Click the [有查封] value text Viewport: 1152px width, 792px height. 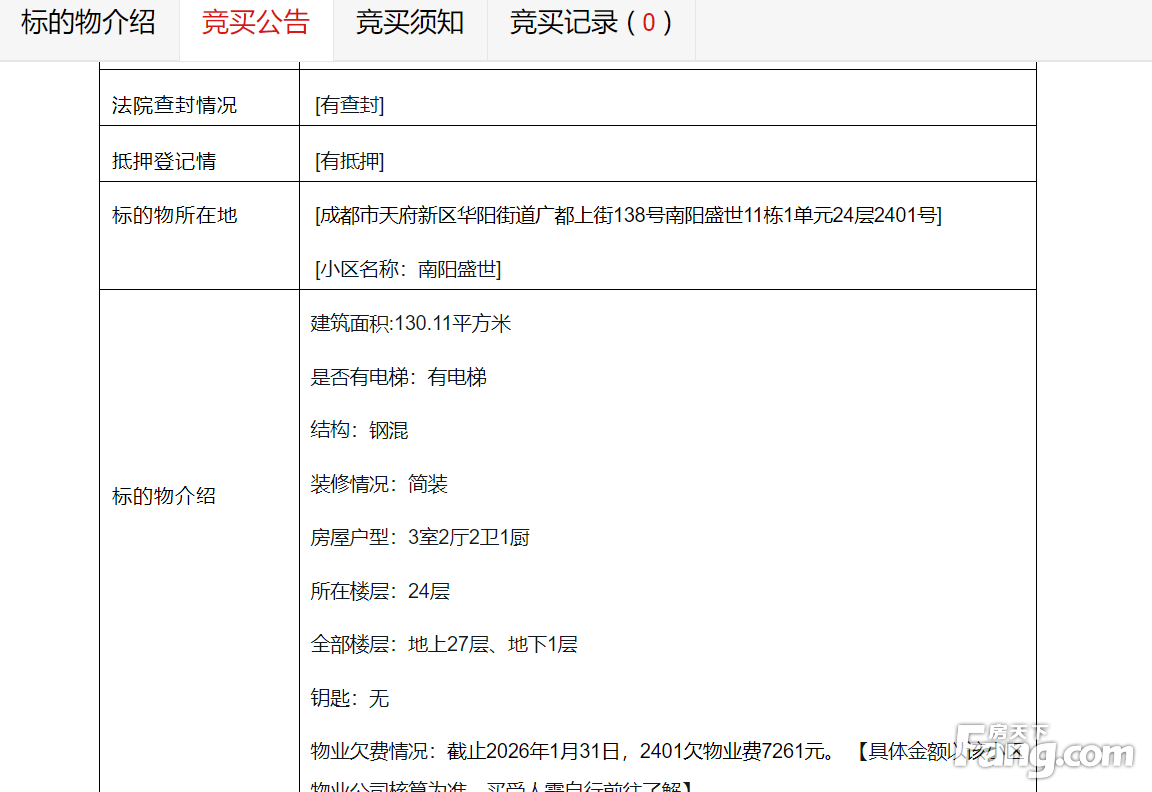click(349, 105)
